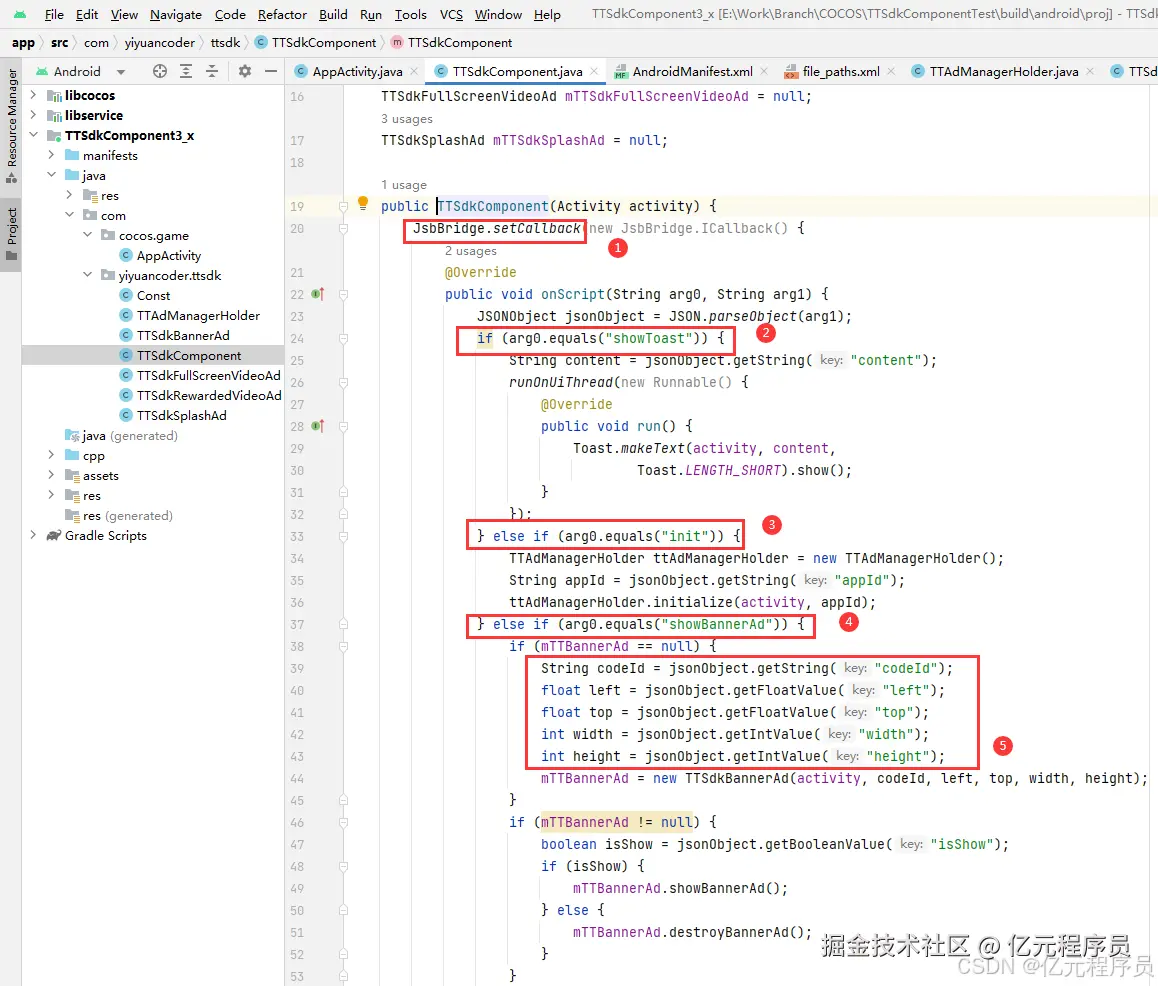This screenshot has width=1158, height=986.
Task: Open the Android view dropdown
Action: (81, 72)
